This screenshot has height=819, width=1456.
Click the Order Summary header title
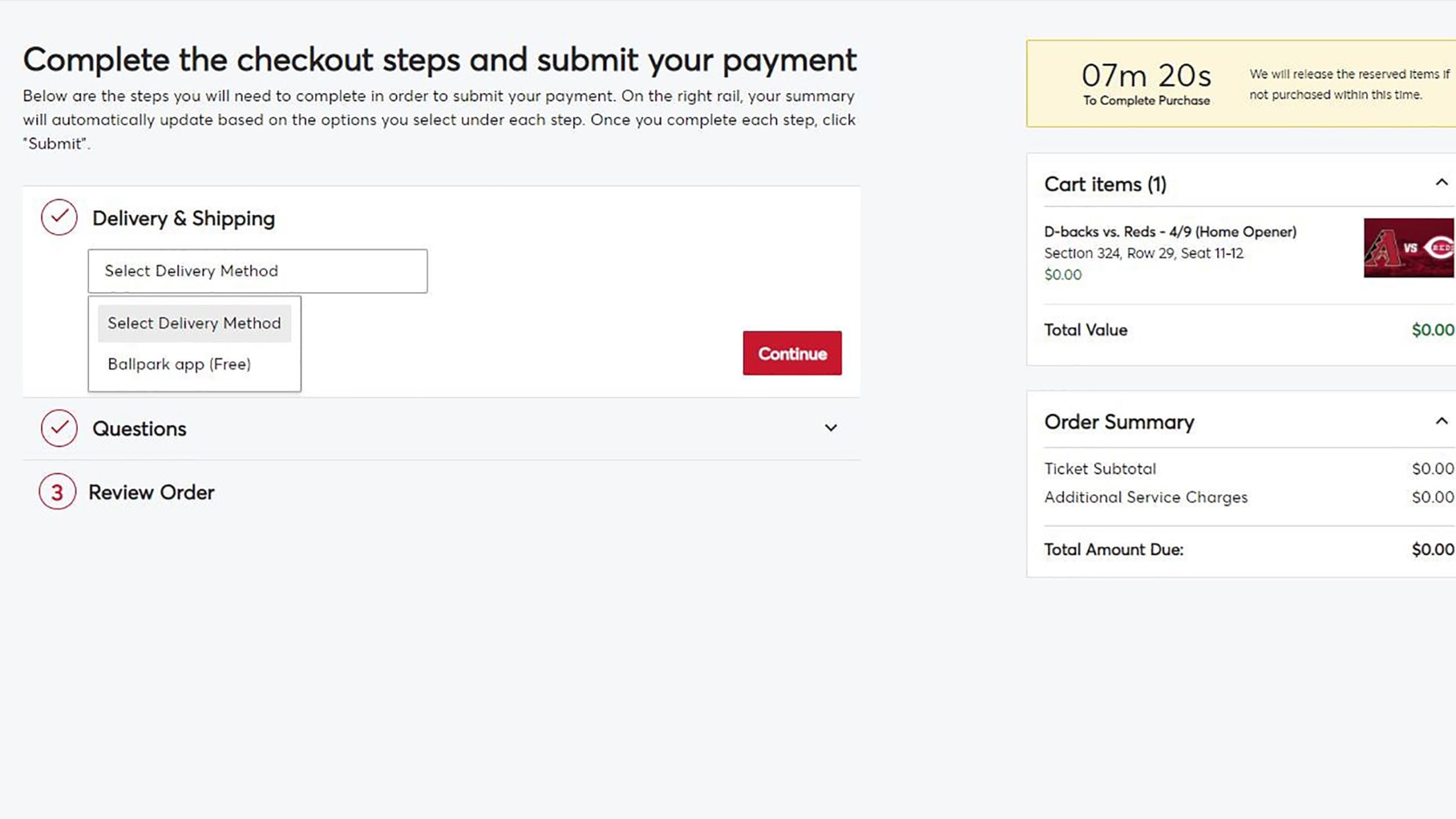point(1119,422)
